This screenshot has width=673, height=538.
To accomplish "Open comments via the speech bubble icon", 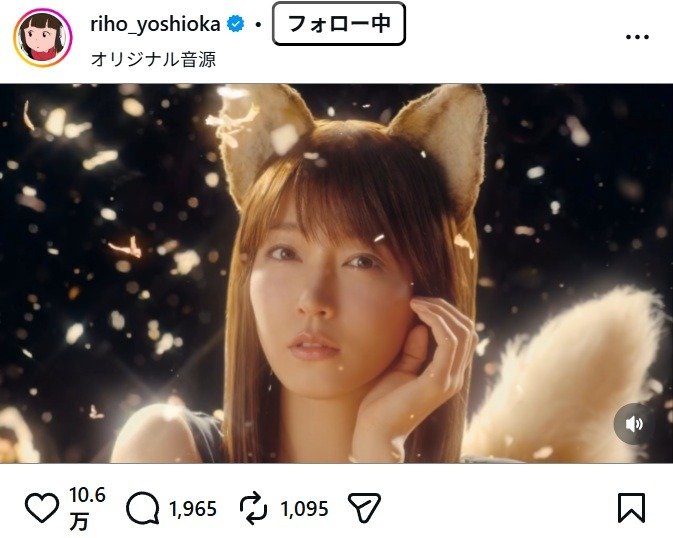I will click(142, 508).
